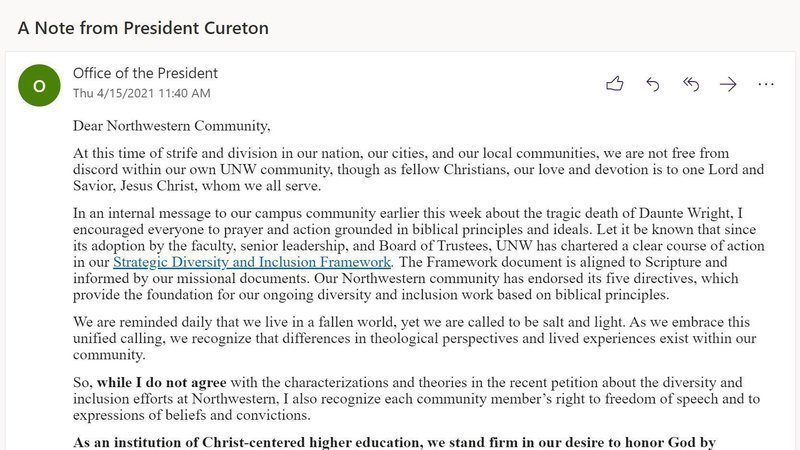Open the more actions ellipsis menu

click(766, 84)
